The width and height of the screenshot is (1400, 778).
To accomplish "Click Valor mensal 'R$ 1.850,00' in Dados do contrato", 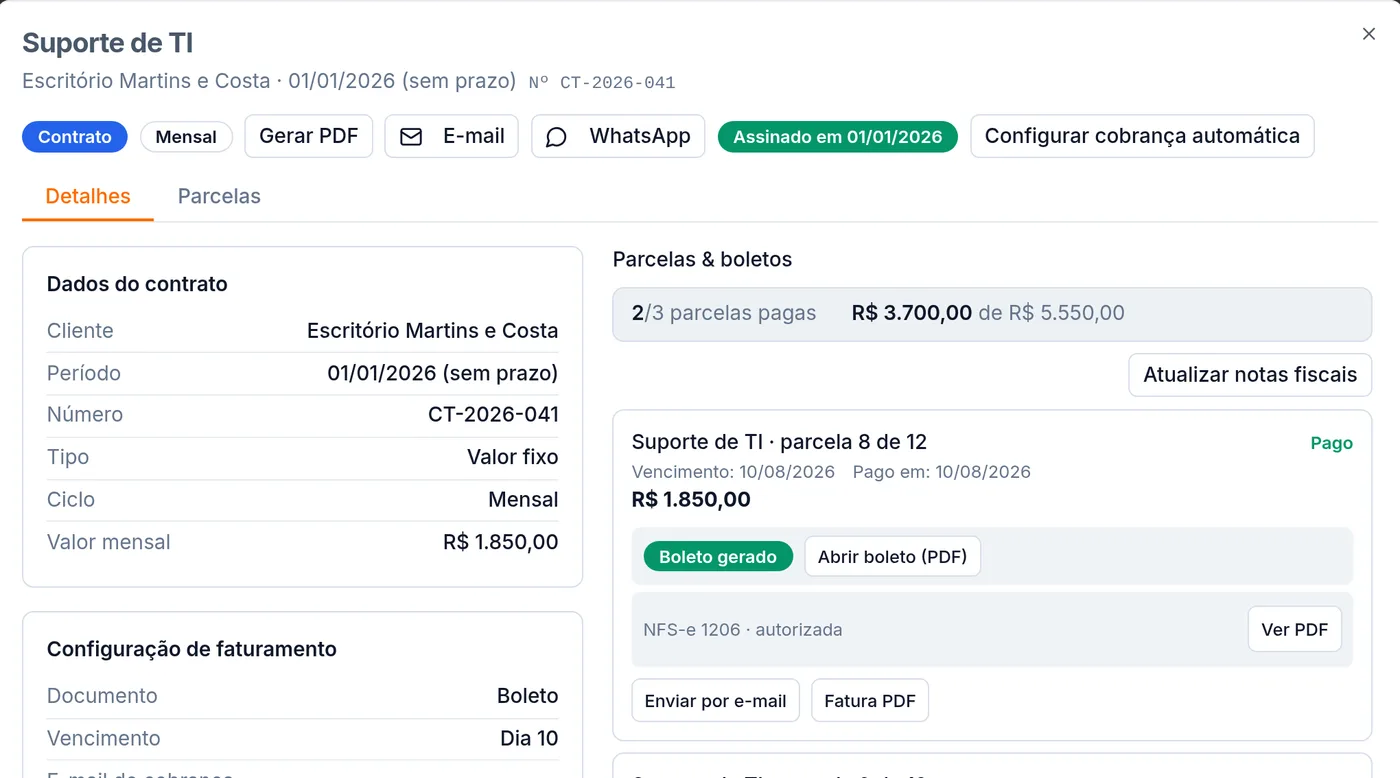I will point(501,542).
